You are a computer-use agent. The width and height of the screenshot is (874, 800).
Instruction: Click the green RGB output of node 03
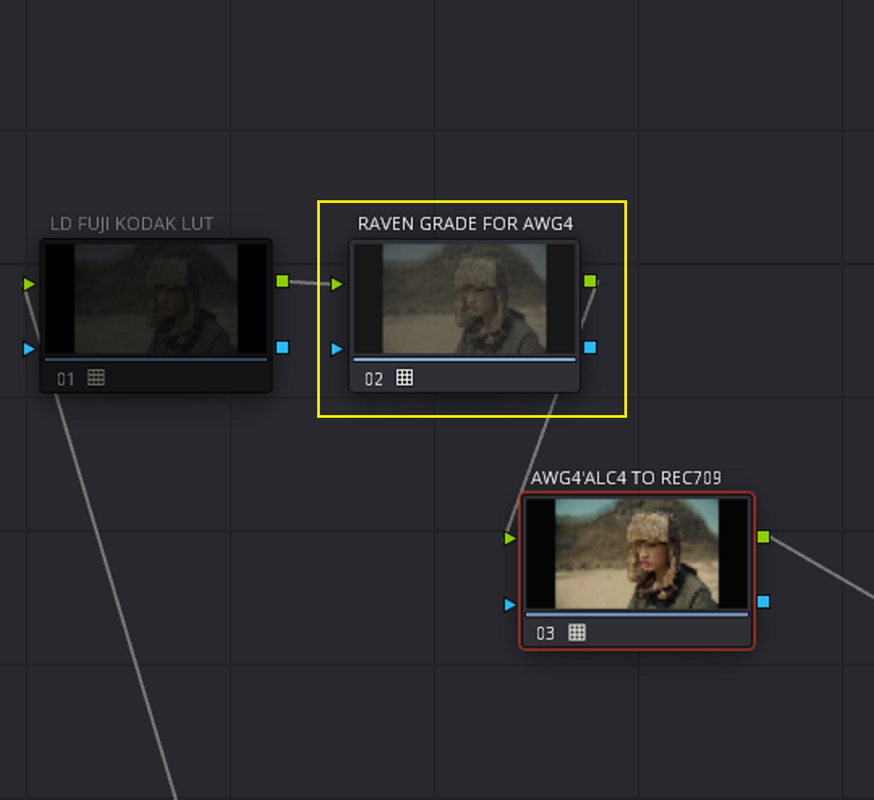coord(764,537)
